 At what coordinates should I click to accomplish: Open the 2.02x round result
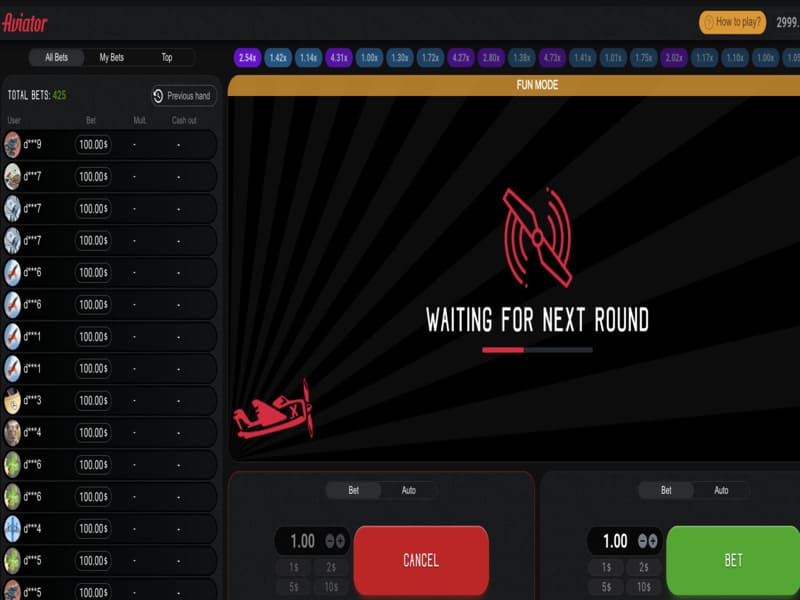[x=674, y=58]
